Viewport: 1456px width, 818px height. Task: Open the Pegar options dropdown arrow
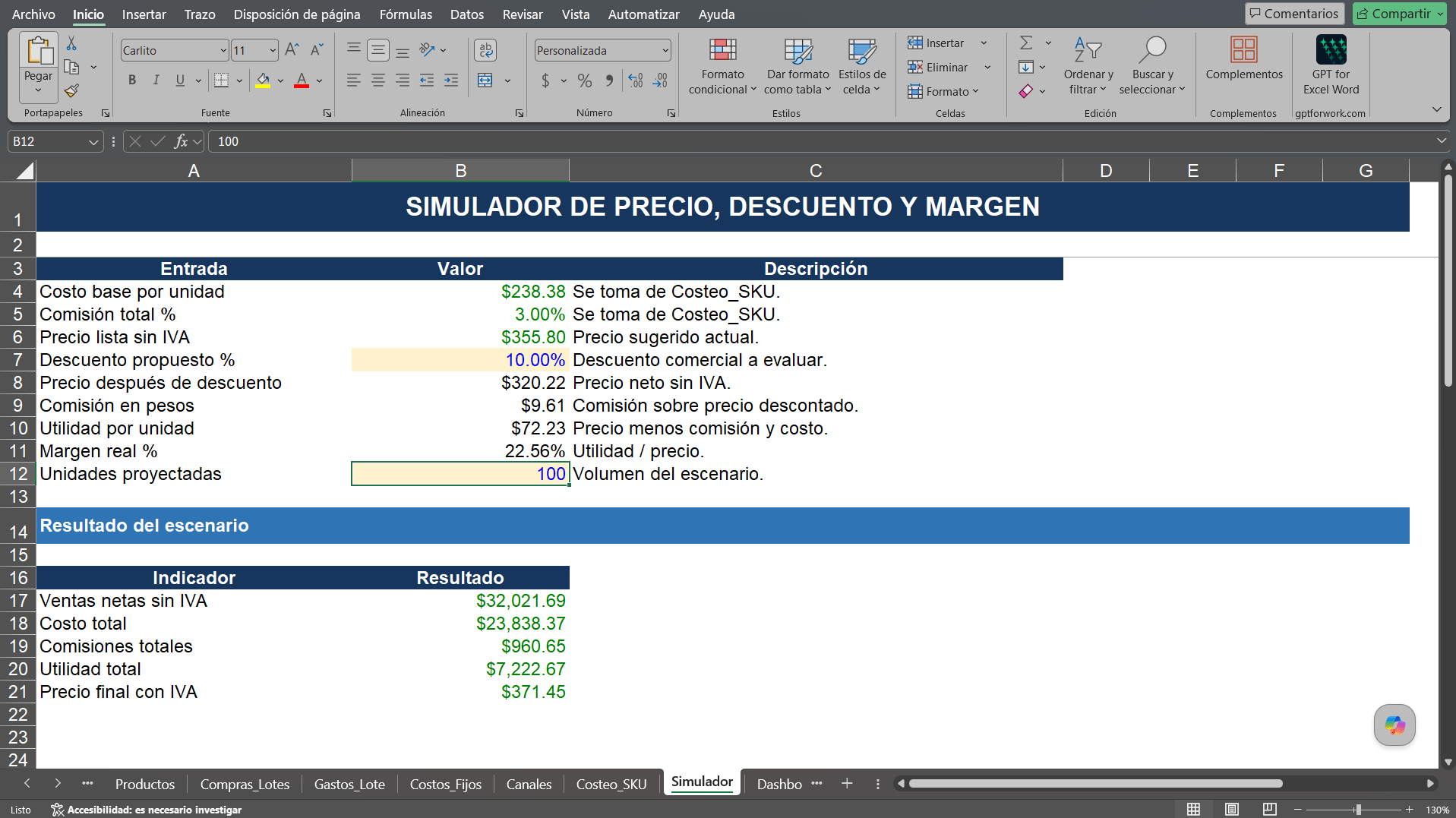coord(38,90)
